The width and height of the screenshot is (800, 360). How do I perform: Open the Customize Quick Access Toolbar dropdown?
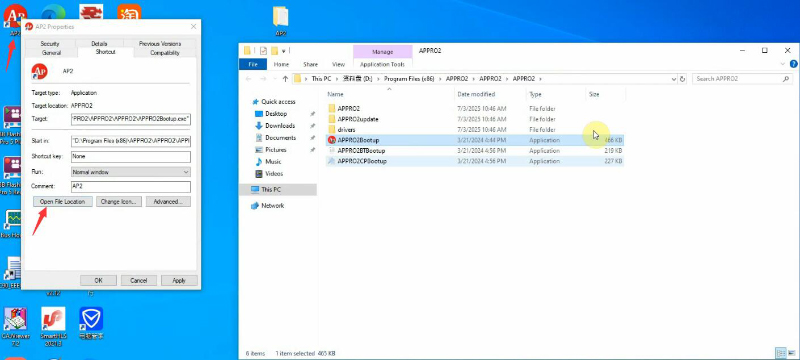pyautogui.click(x=284, y=50)
